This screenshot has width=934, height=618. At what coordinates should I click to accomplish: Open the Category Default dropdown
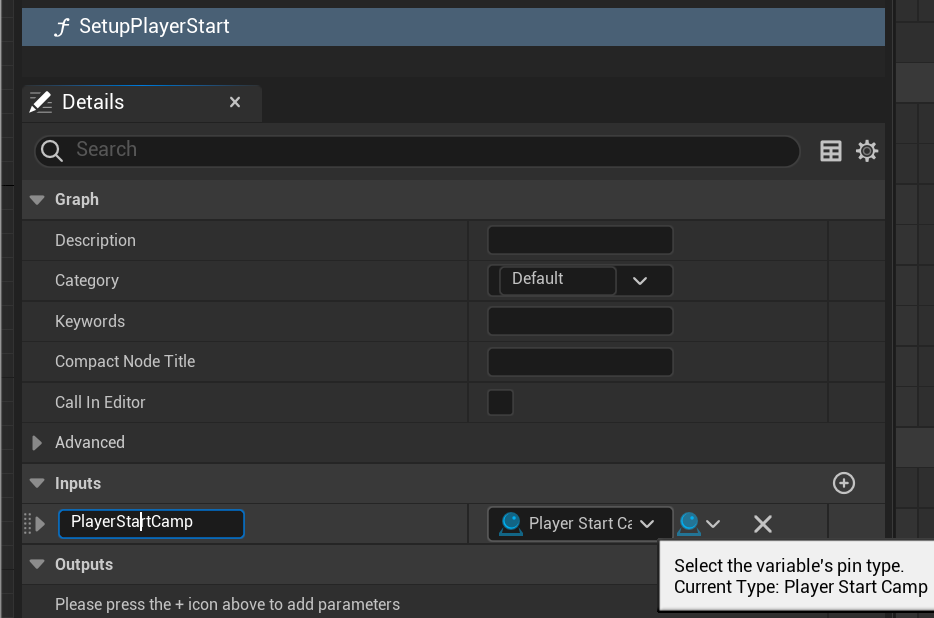coord(640,281)
